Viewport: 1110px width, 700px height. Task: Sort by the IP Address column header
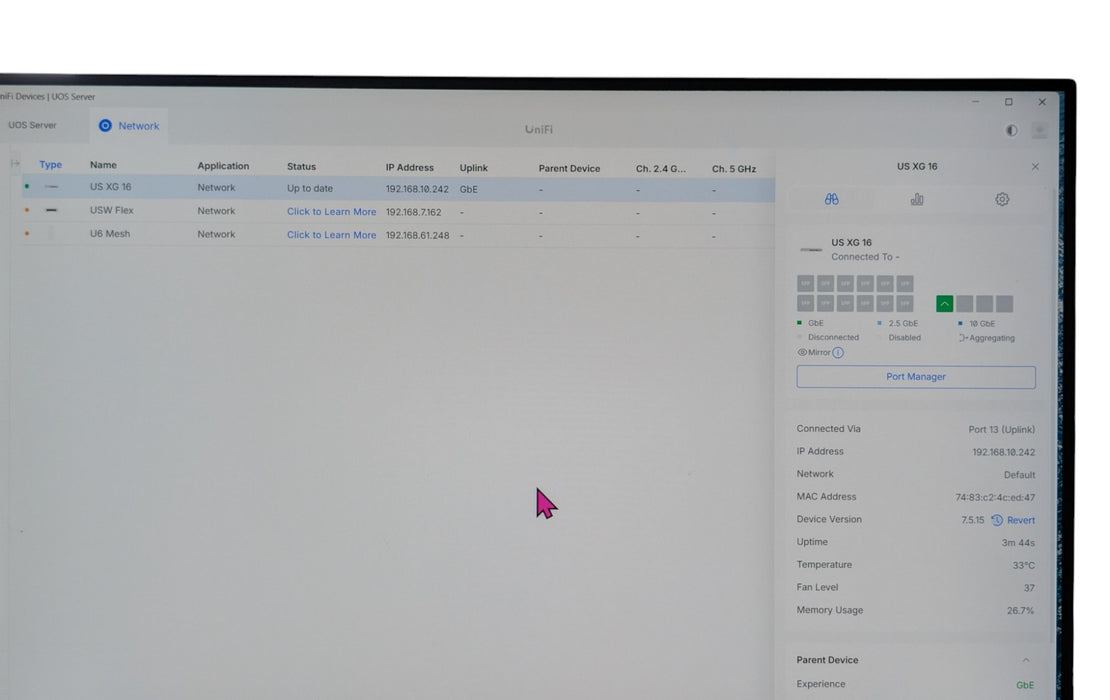[409, 168]
